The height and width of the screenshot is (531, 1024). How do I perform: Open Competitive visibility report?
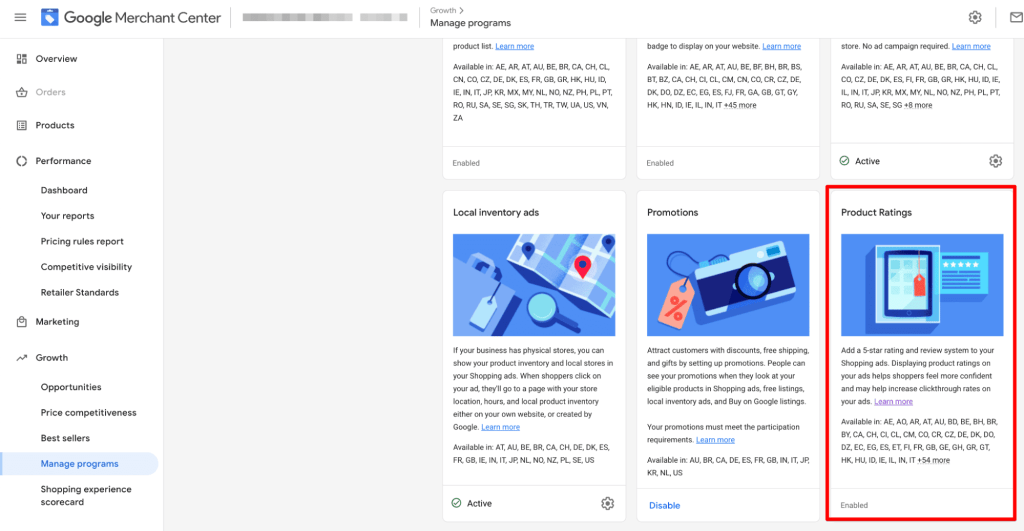[86, 267]
